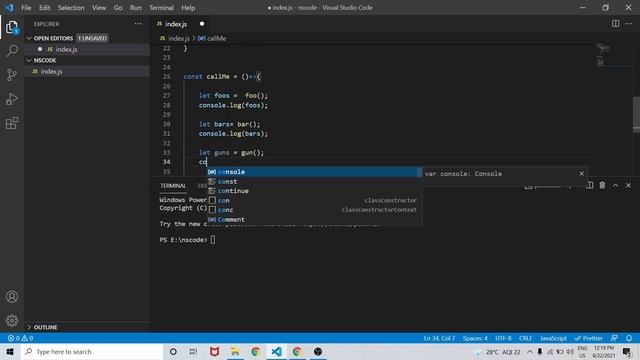640x360 pixels.
Task: Open the Edit menu
Action: 44,7
